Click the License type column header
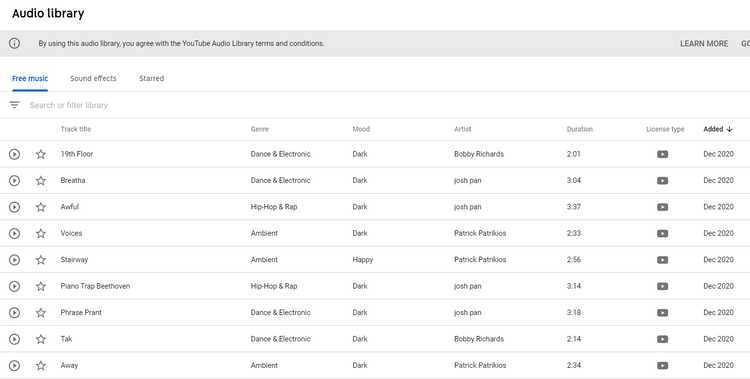This screenshot has height=379, width=750. tap(665, 129)
